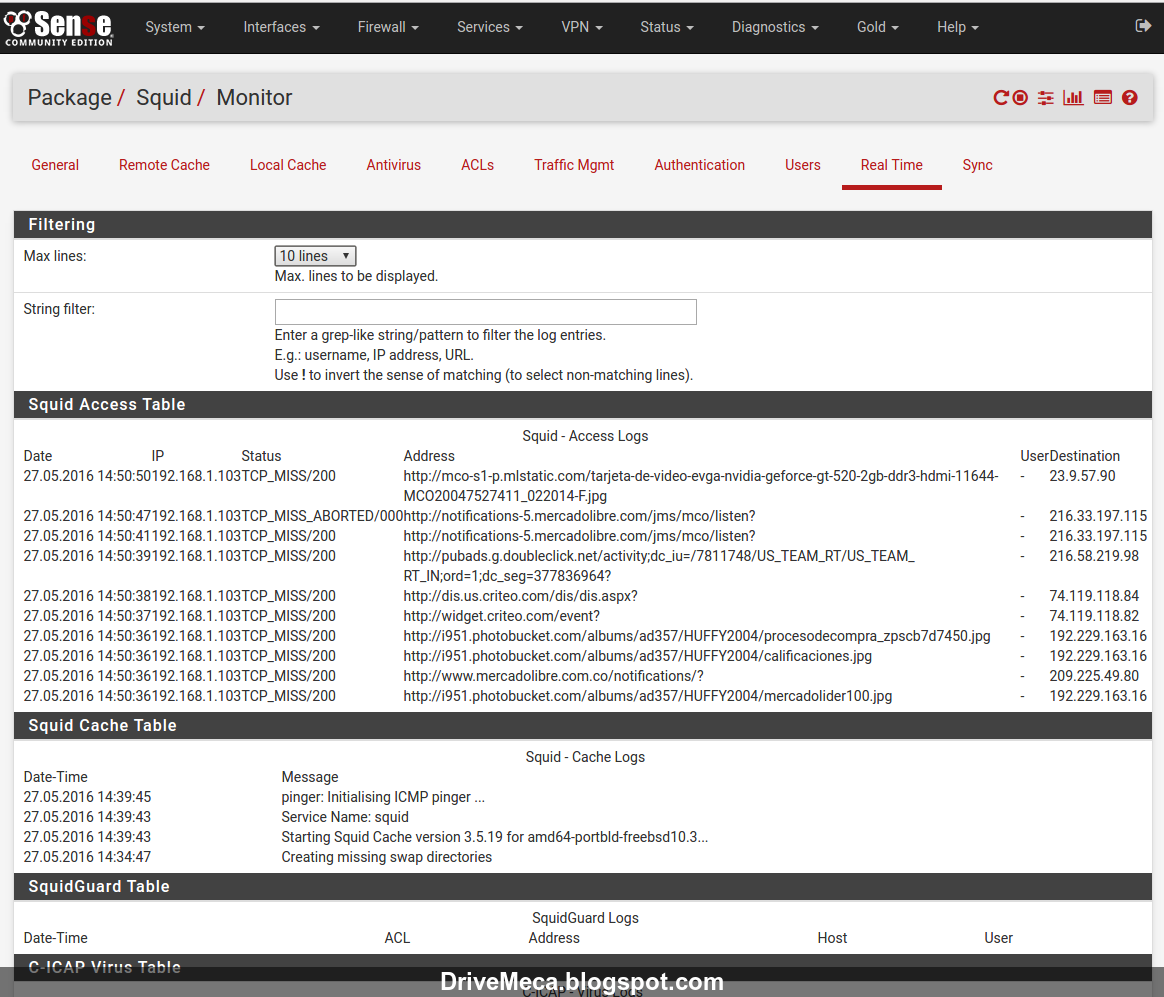Open the Max lines dropdown
1164x997 pixels.
[315, 255]
